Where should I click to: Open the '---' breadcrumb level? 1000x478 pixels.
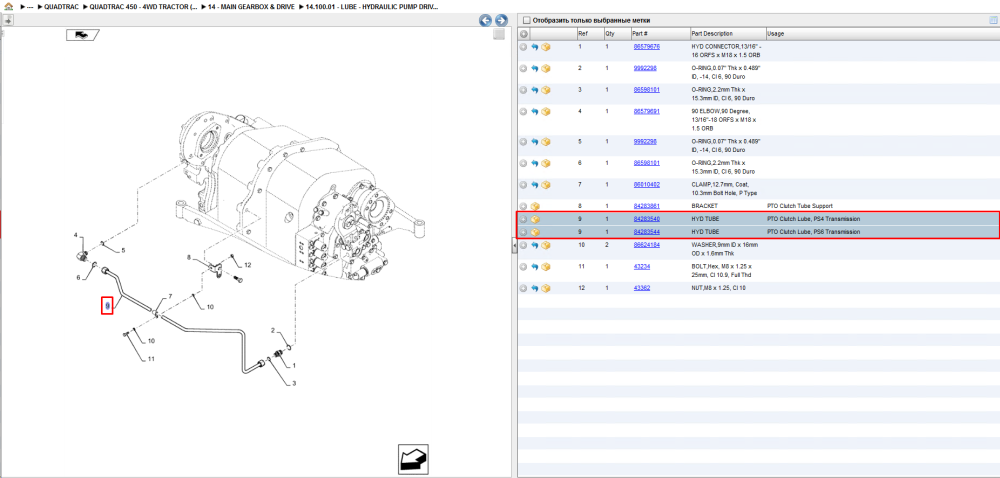pos(30,6)
